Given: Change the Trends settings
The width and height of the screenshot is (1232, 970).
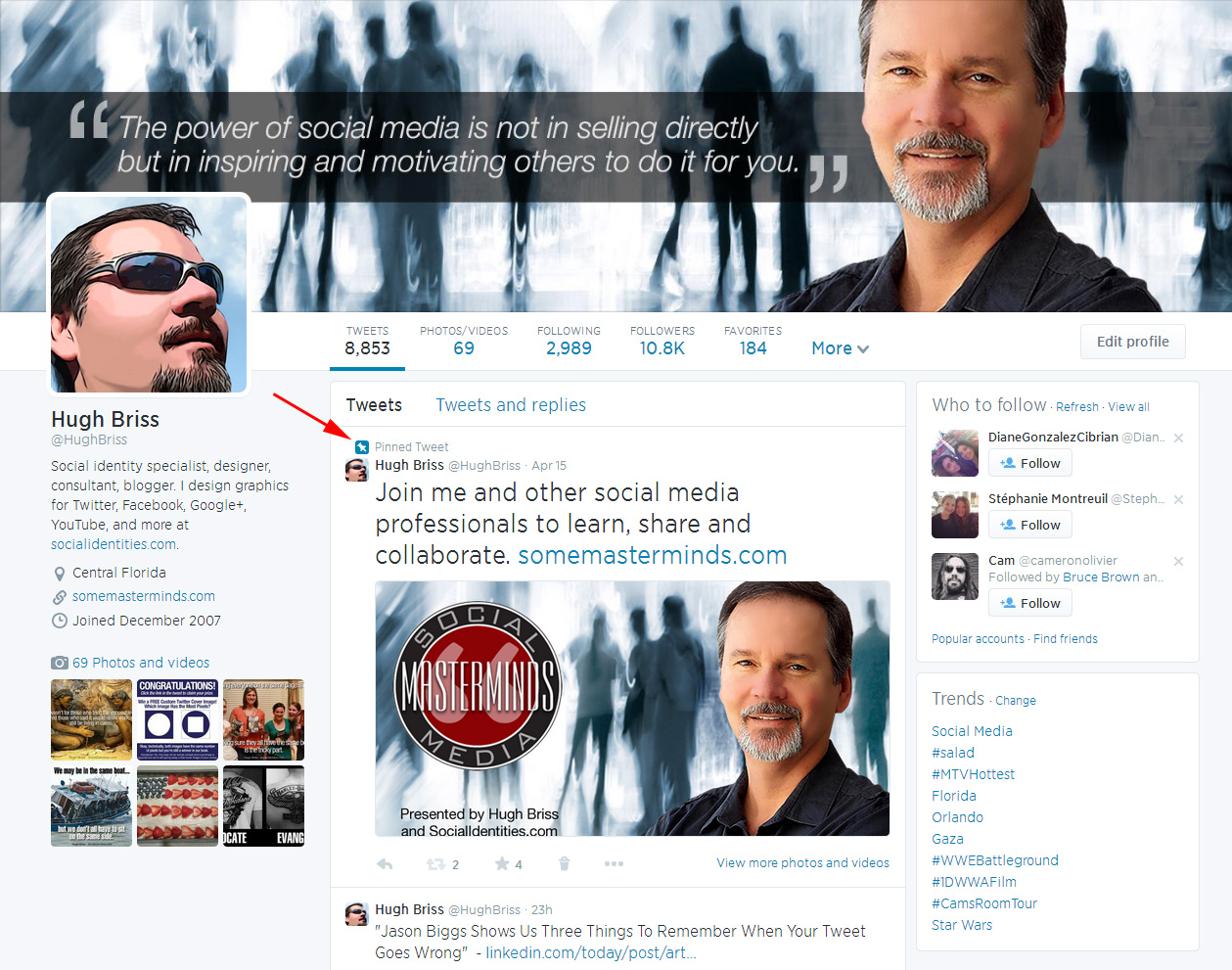Looking at the screenshot, I should pos(1016,701).
